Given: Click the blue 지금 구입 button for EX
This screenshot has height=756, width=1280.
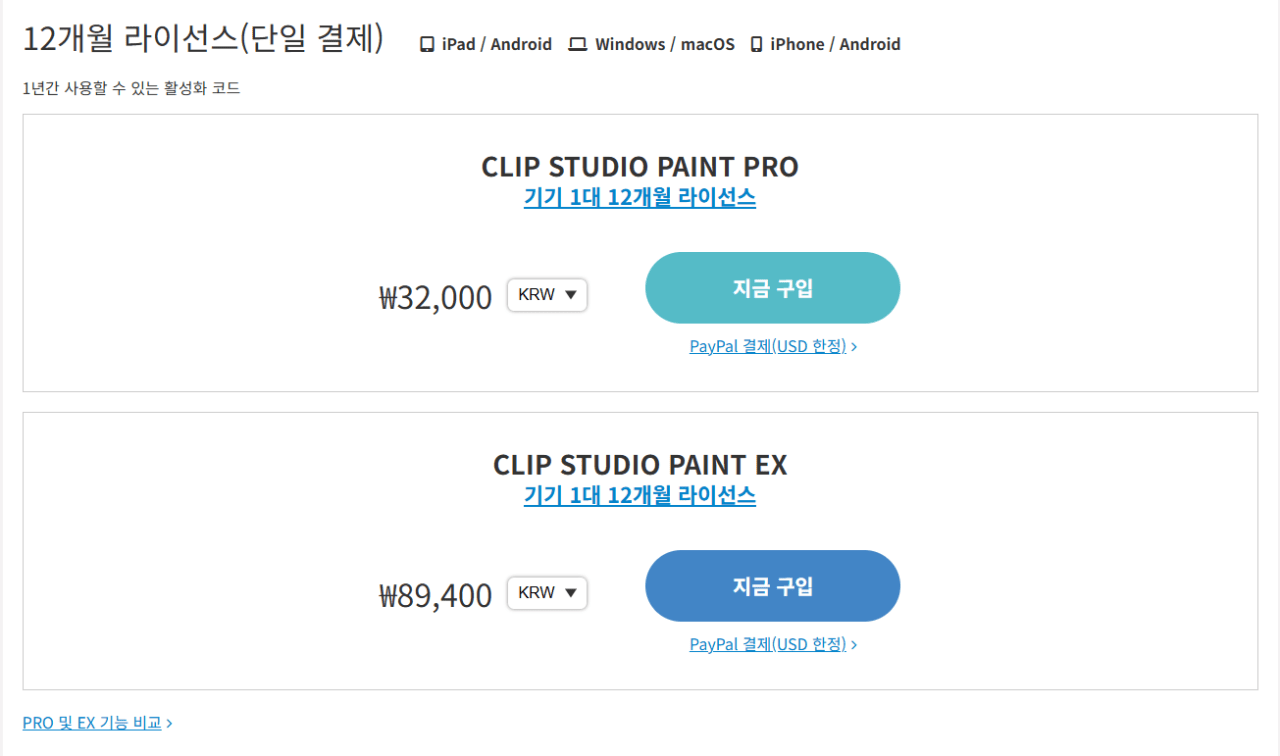Looking at the screenshot, I should (x=772, y=585).
